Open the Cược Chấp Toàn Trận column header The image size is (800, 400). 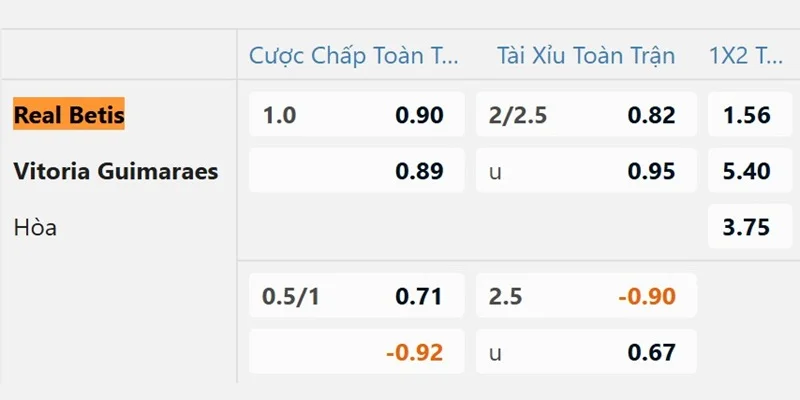354,55
